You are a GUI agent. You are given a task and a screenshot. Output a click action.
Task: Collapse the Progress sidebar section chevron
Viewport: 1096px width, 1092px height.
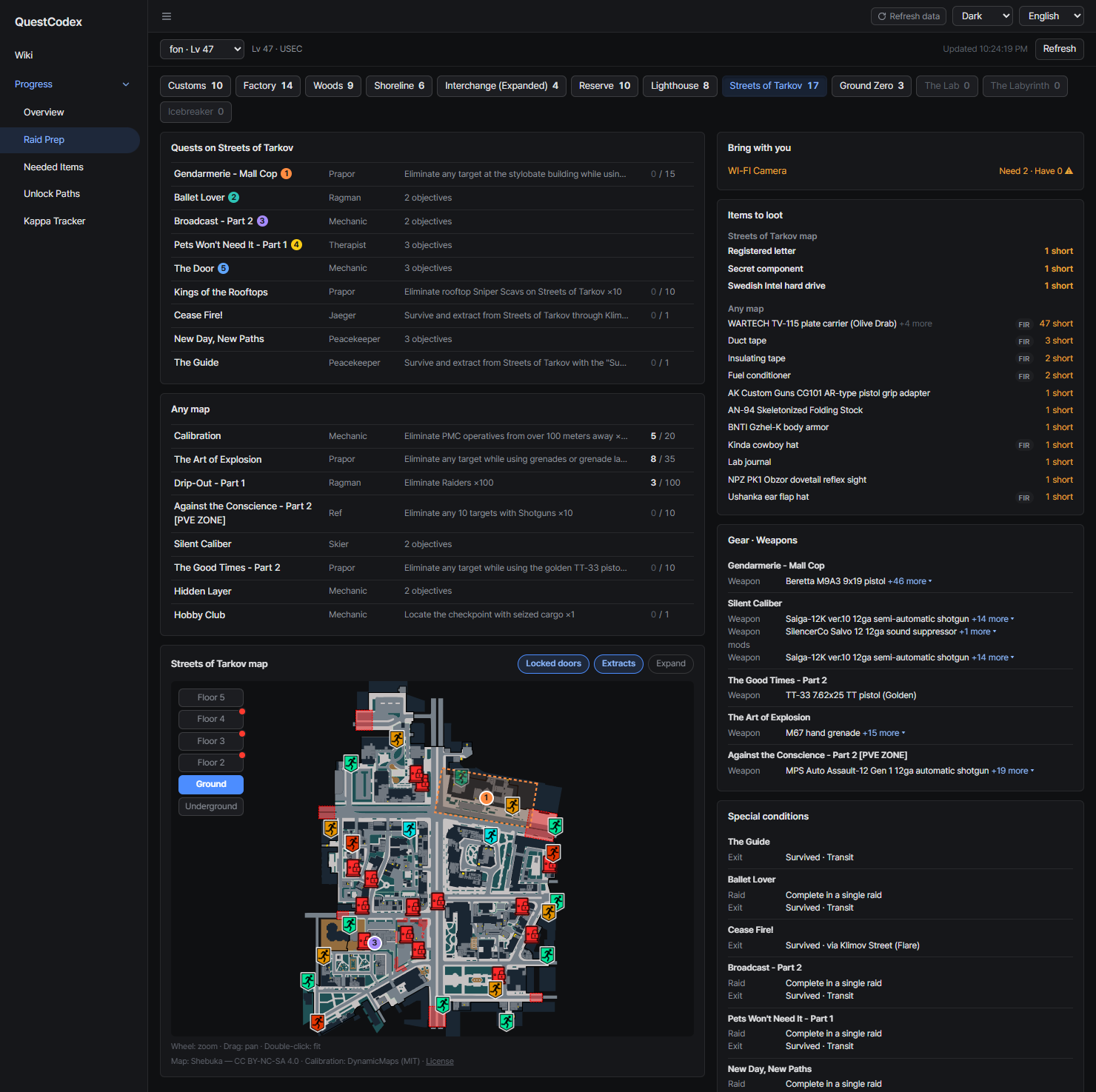[x=126, y=84]
